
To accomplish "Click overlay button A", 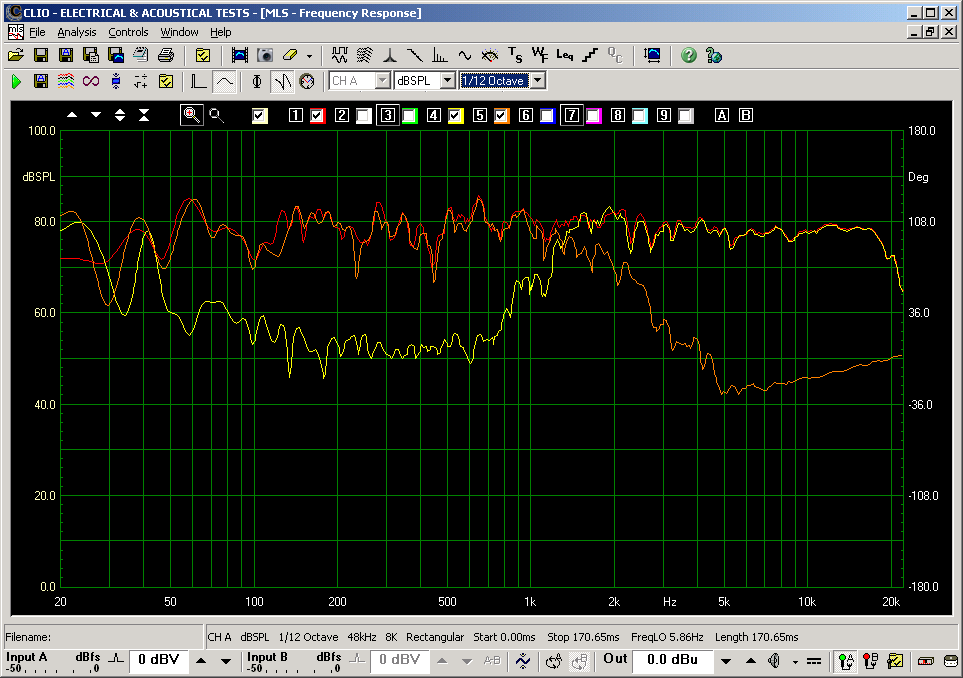I will (722, 115).
